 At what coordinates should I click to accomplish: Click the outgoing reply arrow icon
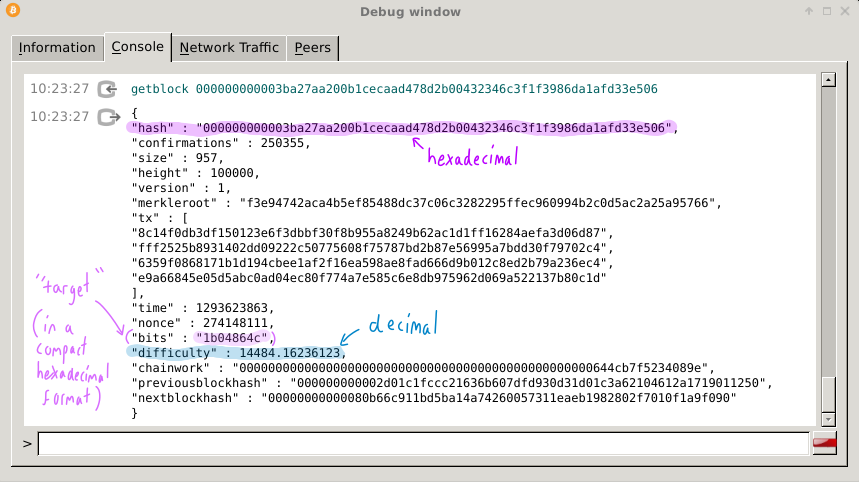pyautogui.click(x=108, y=117)
